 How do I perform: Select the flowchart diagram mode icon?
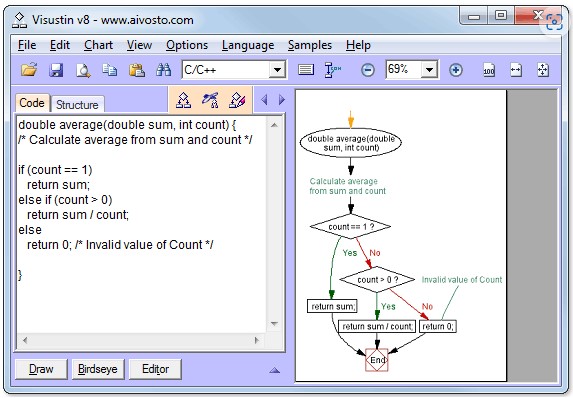coord(183,100)
